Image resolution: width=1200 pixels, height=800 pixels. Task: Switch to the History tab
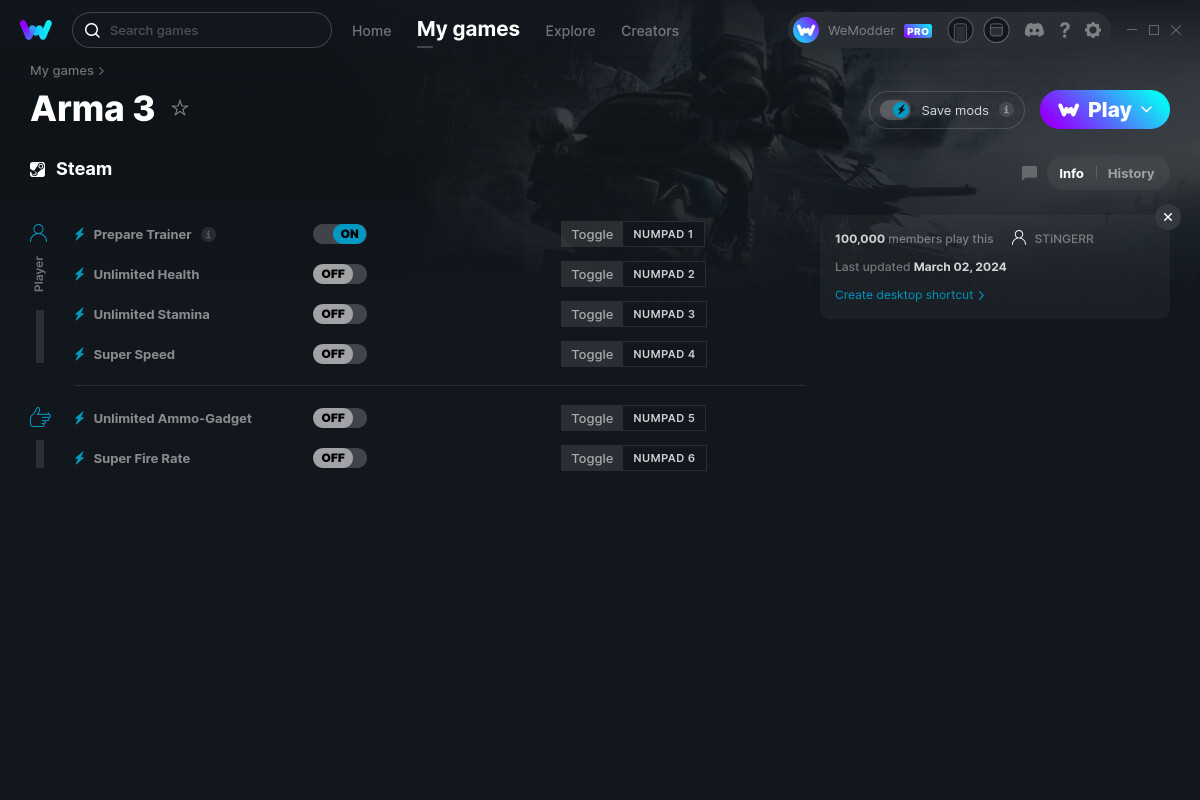(x=1131, y=173)
